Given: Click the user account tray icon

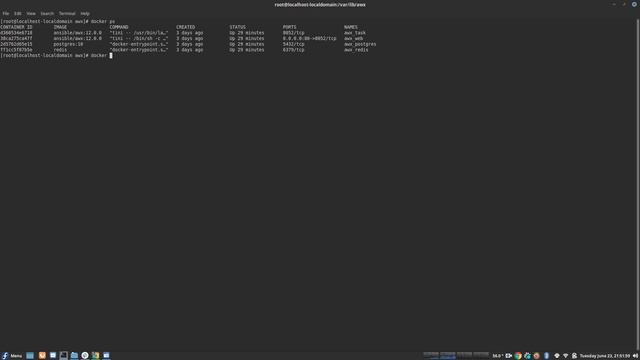Looking at the screenshot, I should [574, 356].
